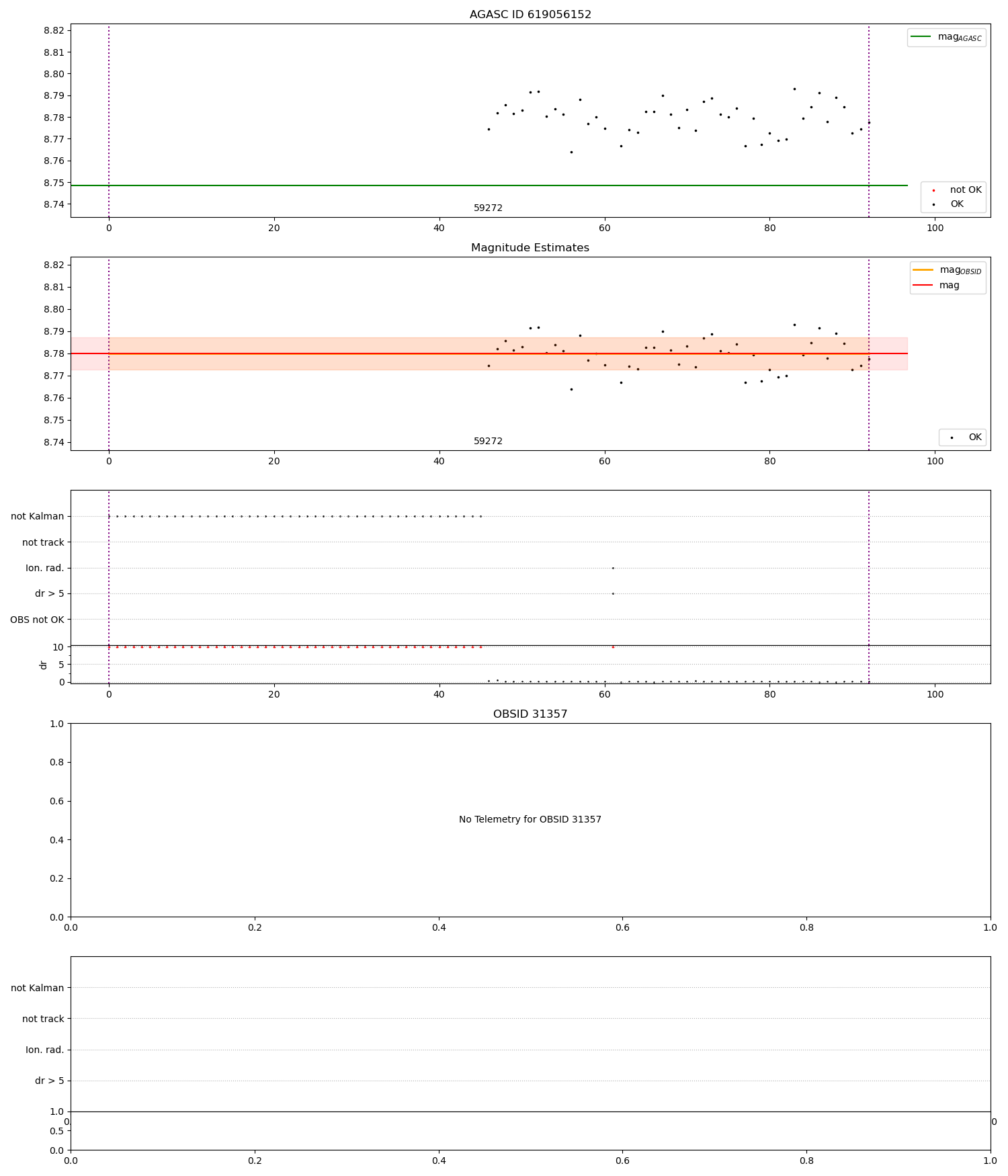The height and width of the screenshot is (1176, 1008).
Task: Click the 'No Telemetry for OBSID 31357' text
Action: tap(530, 820)
